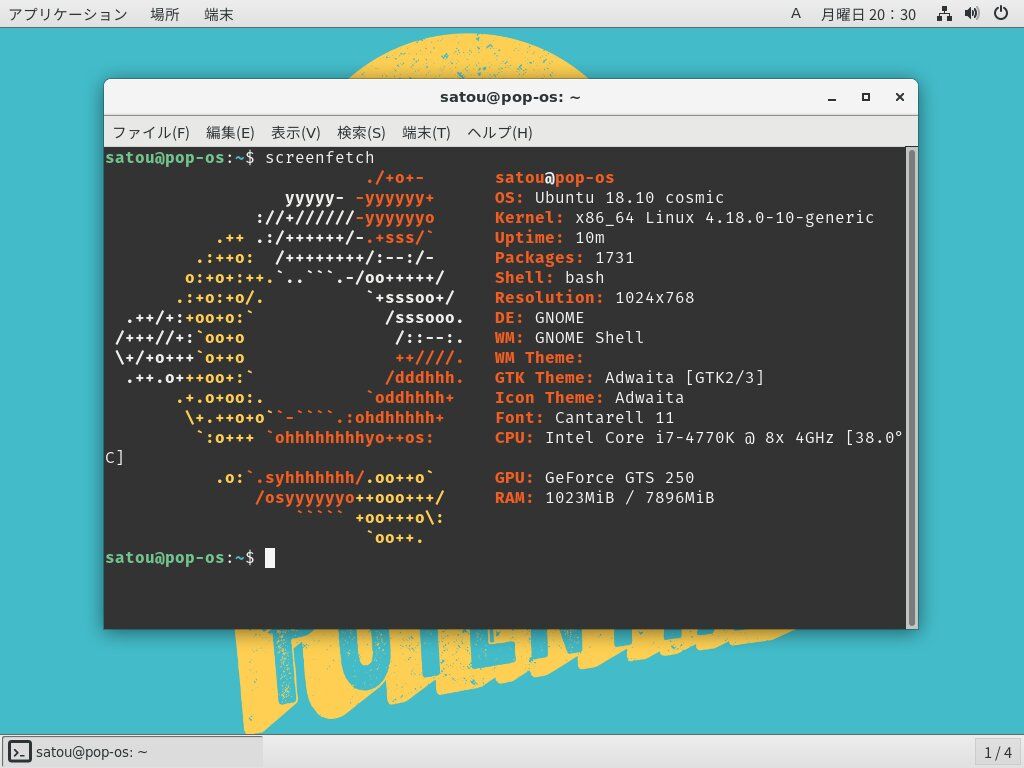The height and width of the screenshot is (768, 1024).
Task: Click the GTK Theme: Adwaita line
Action: [x=630, y=377]
